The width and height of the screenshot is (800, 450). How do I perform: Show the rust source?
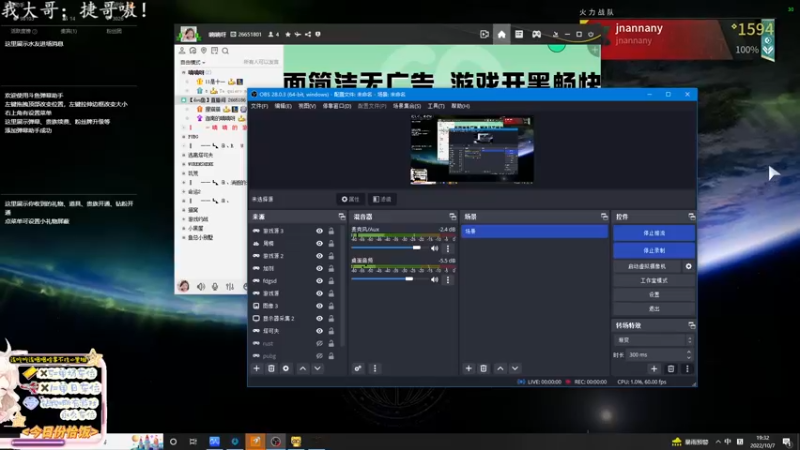319,343
